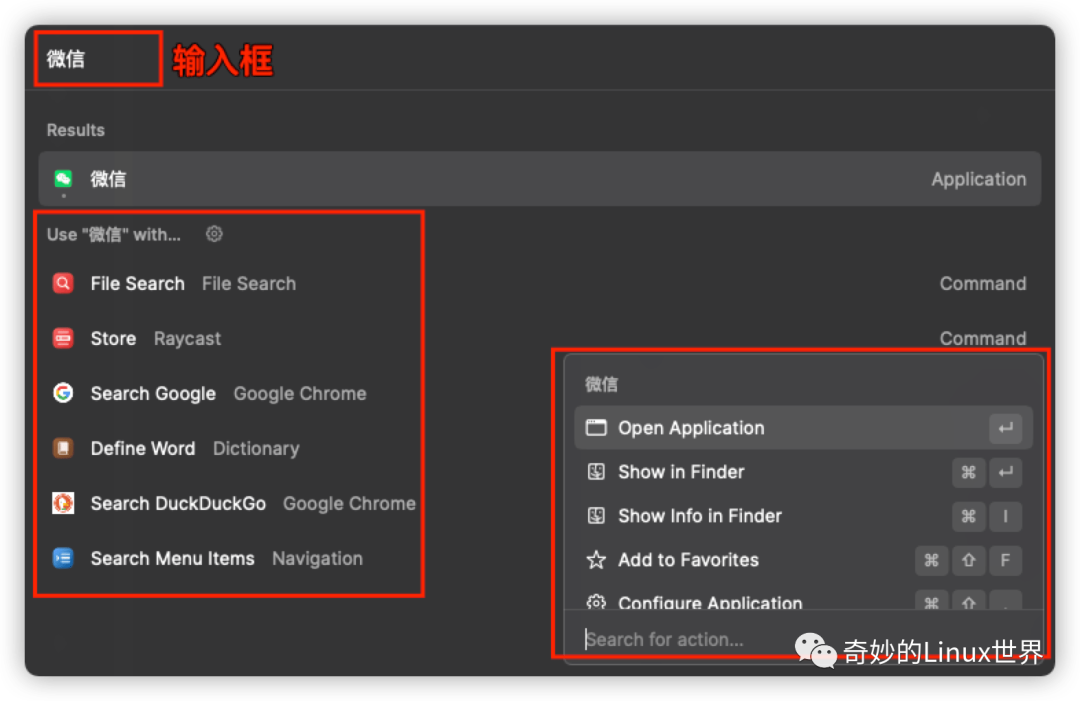Click the 微信 search input field
Image resolution: width=1080 pixels, height=701 pixels.
[x=98, y=59]
